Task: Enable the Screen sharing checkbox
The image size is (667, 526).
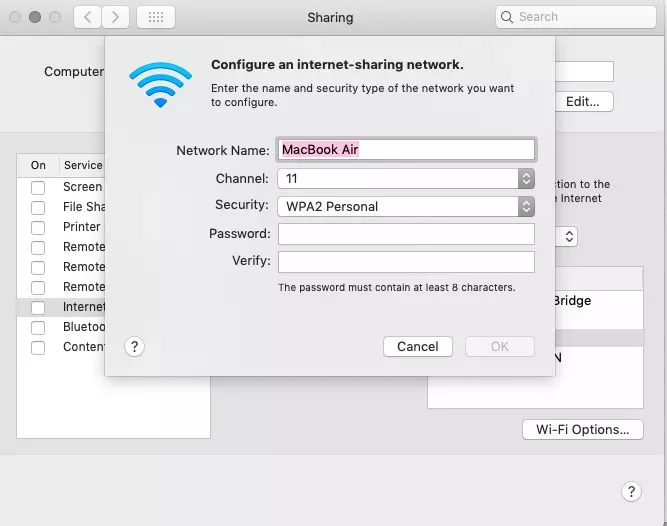Action: 38,188
